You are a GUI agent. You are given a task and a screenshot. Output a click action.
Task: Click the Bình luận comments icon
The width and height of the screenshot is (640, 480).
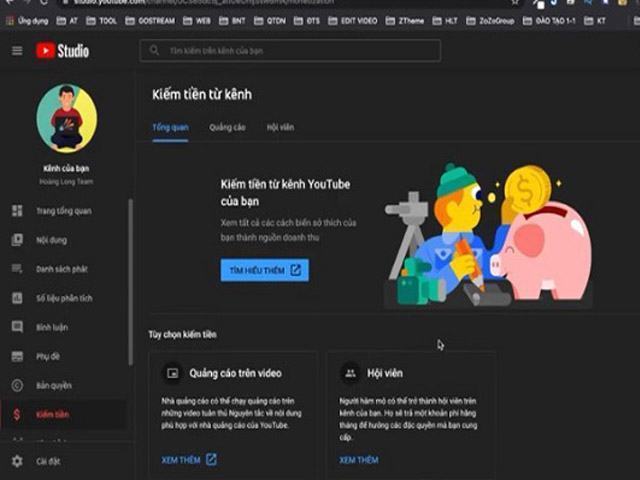pyautogui.click(x=17, y=327)
